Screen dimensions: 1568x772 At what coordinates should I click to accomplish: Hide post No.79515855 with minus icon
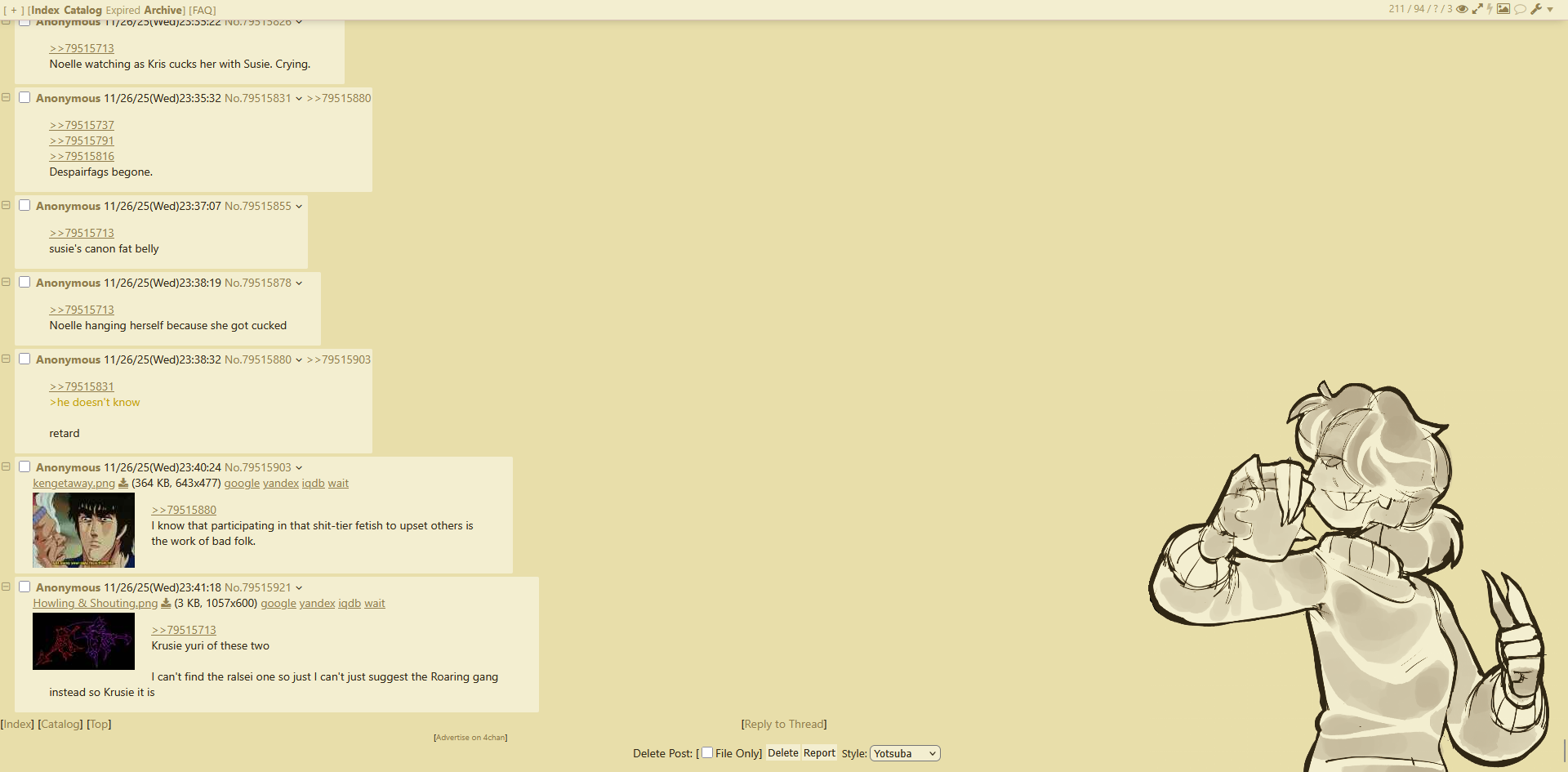point(6,205)
